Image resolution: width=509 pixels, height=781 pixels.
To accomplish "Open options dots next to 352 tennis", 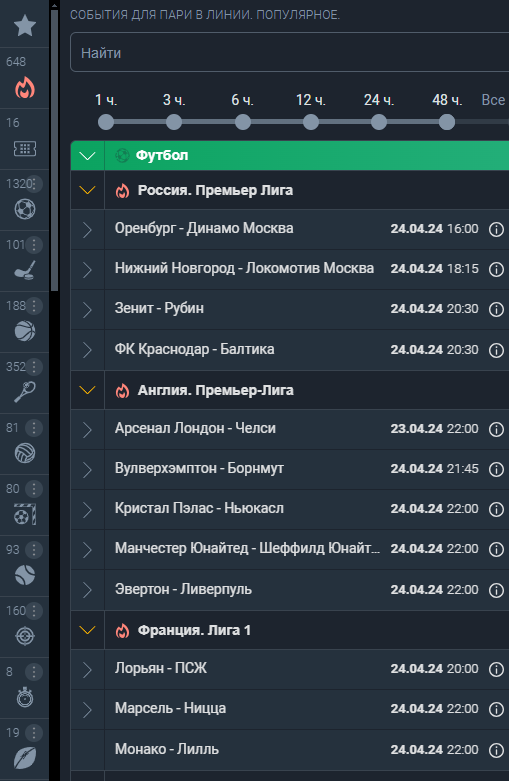I will point(34,367).
